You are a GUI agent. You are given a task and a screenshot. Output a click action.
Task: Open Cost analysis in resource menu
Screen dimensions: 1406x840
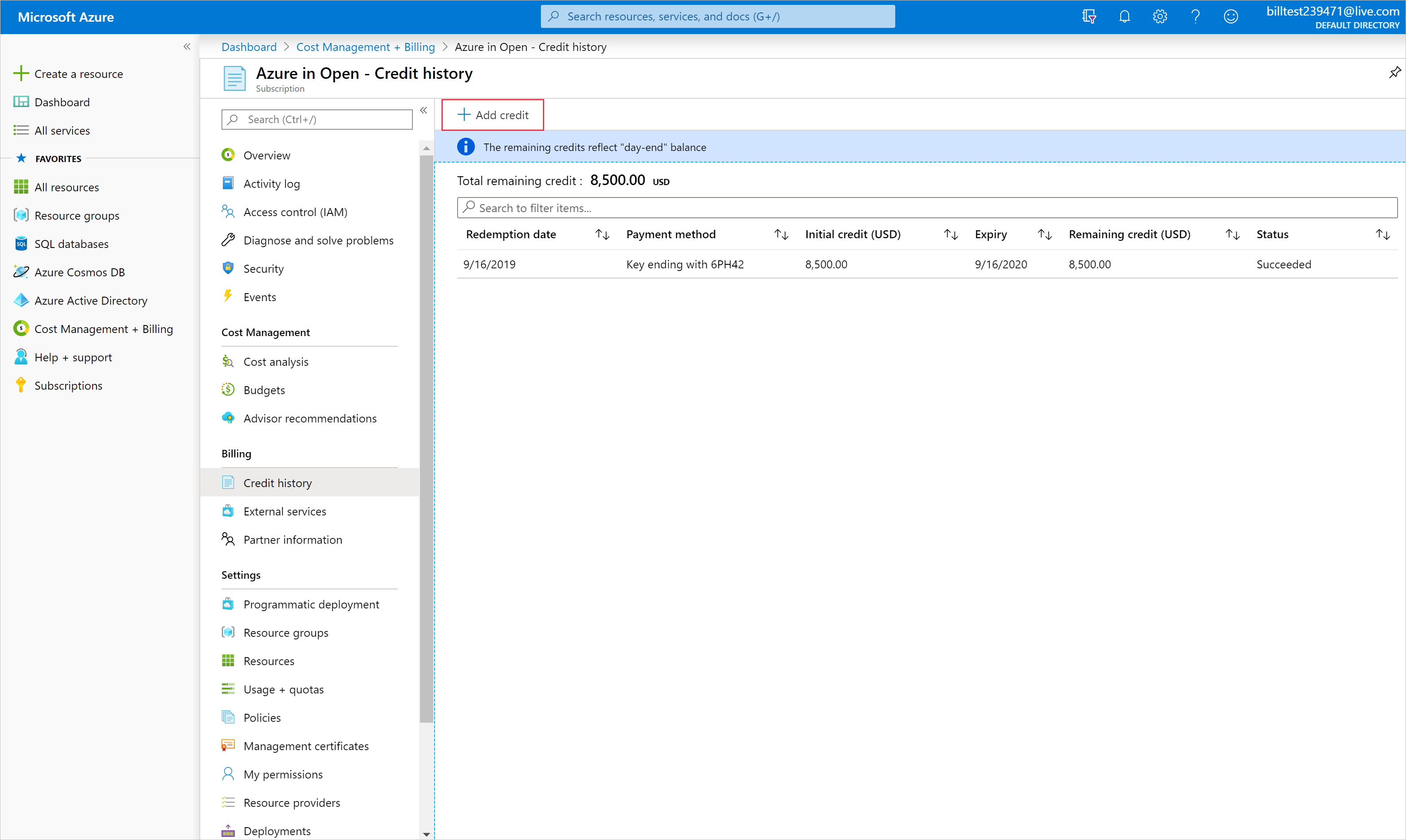[x=276, y=362]
